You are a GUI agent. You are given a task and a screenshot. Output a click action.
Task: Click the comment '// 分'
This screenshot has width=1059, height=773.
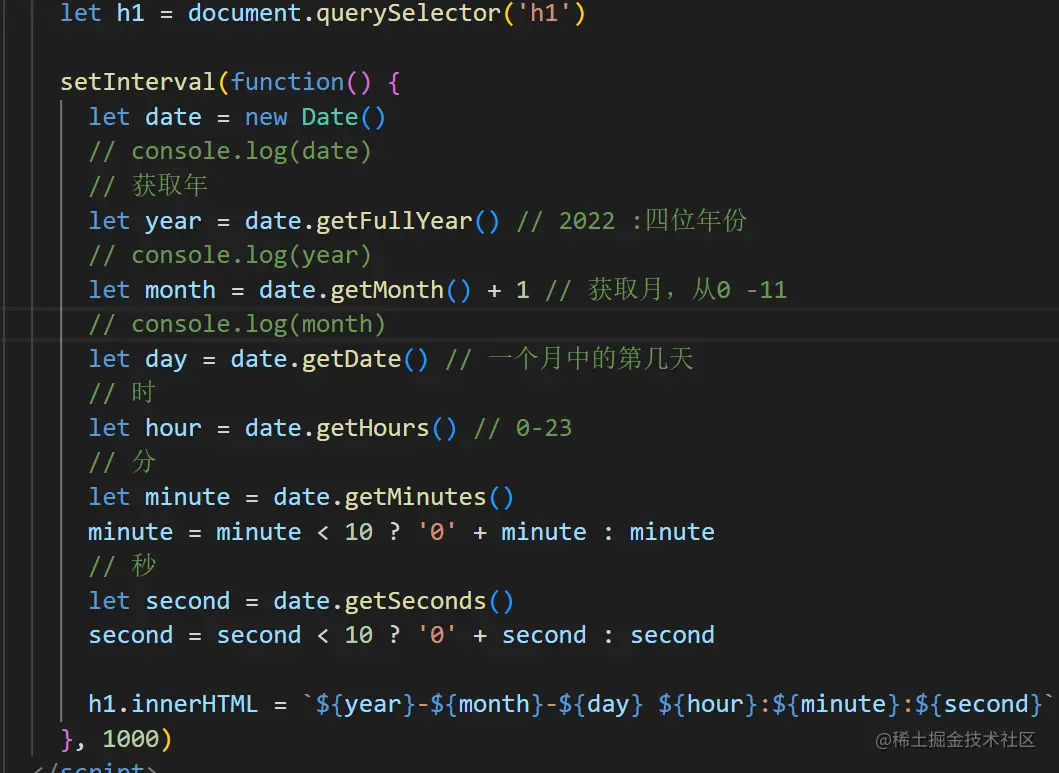tap(122, 462)
